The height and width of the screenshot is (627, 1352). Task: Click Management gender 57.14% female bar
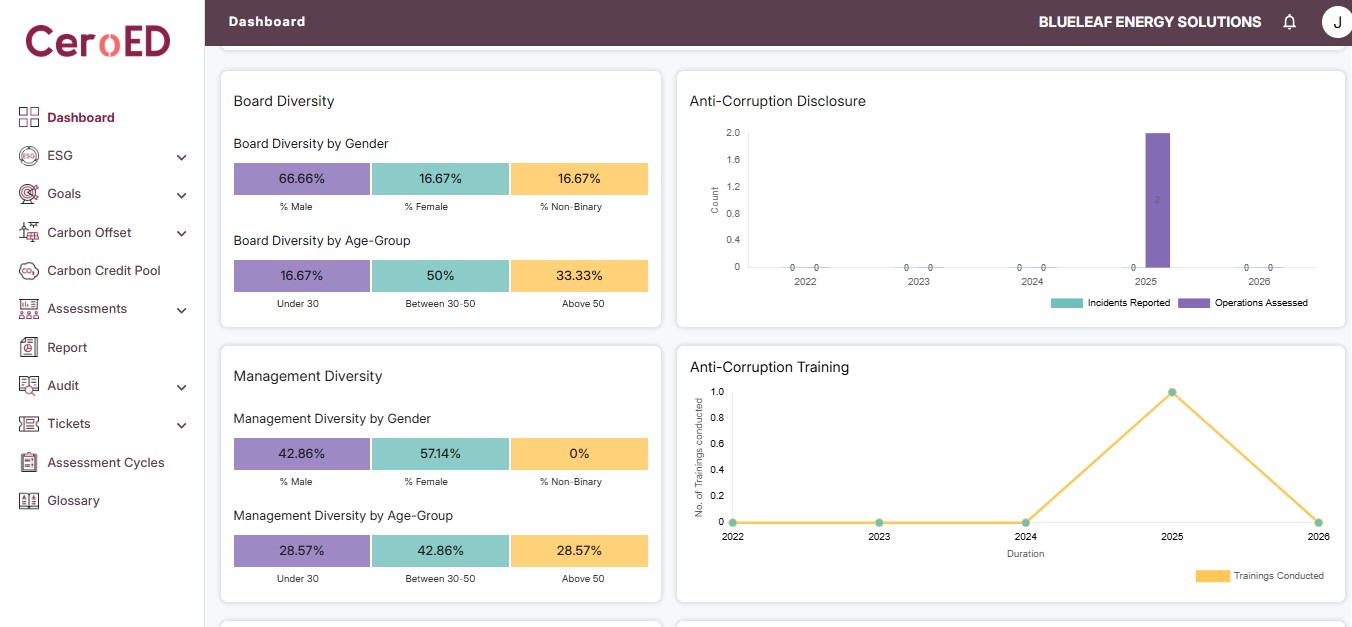coord(440,454)
